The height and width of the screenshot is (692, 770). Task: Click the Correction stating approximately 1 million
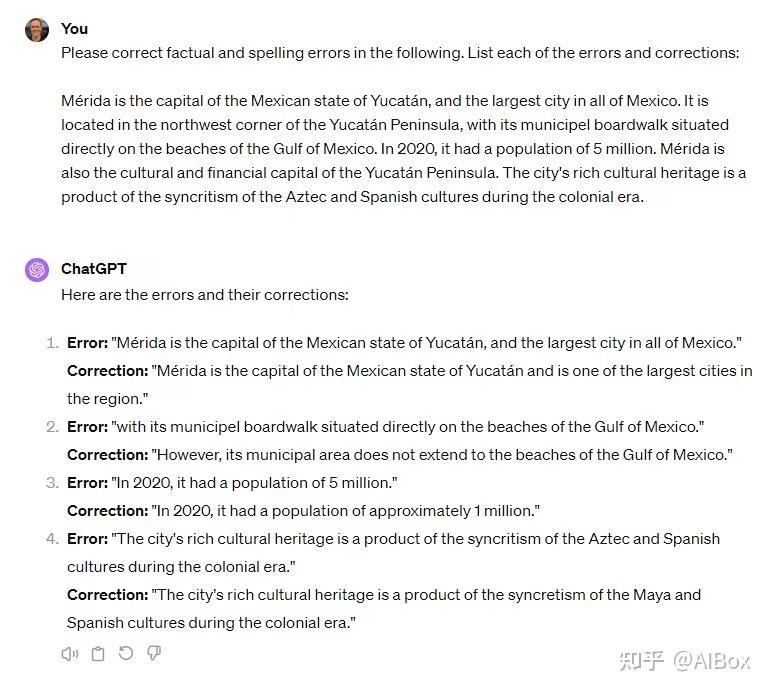(303, 511)
